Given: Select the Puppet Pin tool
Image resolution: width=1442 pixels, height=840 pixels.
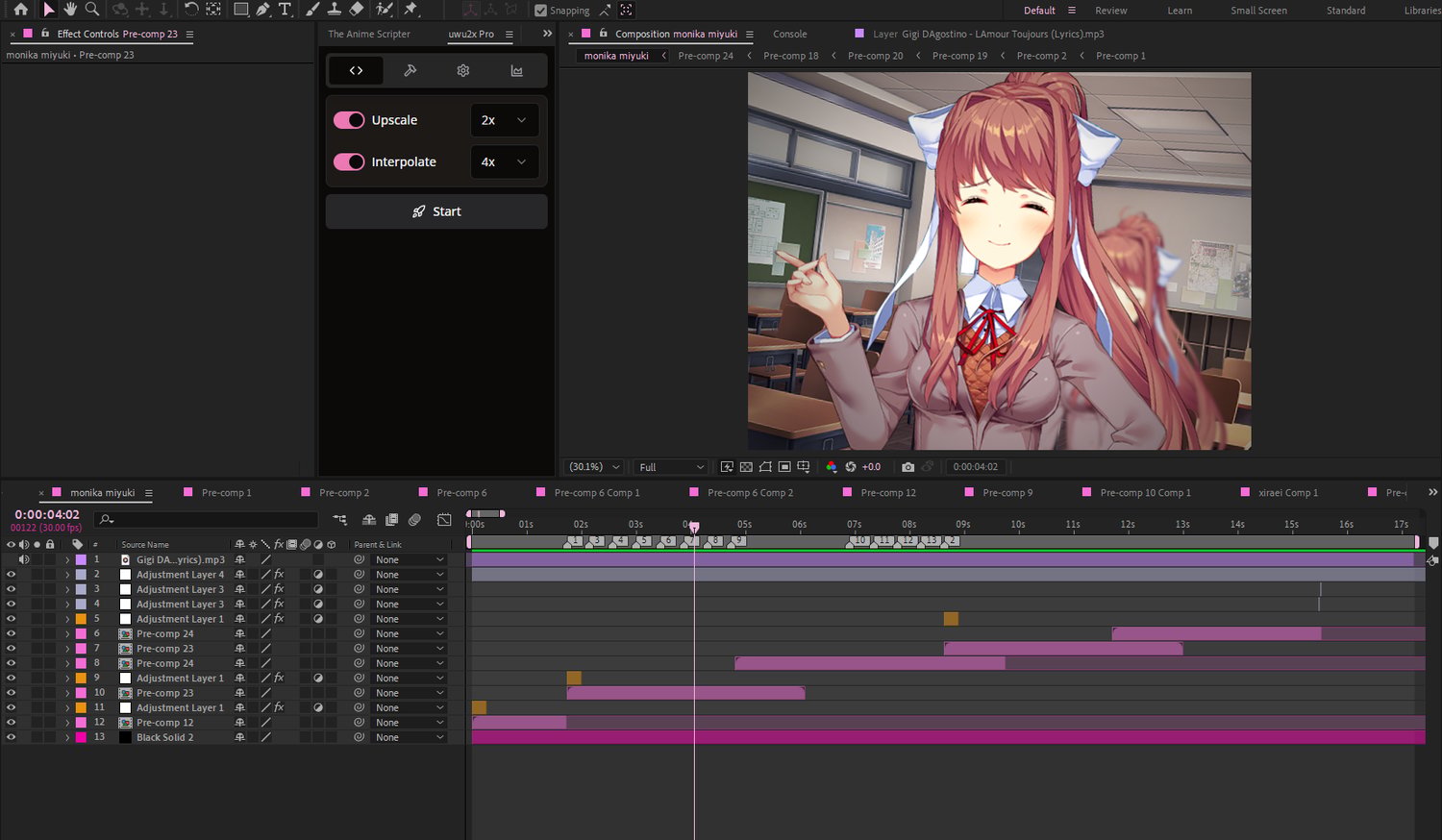Looking at the screenshot, I should (411, 10).
